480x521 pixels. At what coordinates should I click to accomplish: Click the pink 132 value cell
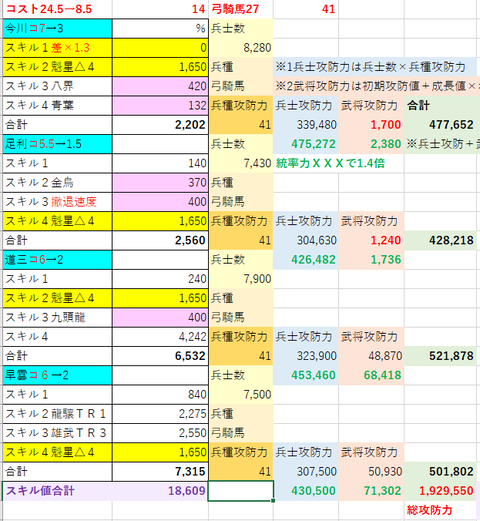pos(160,106)
